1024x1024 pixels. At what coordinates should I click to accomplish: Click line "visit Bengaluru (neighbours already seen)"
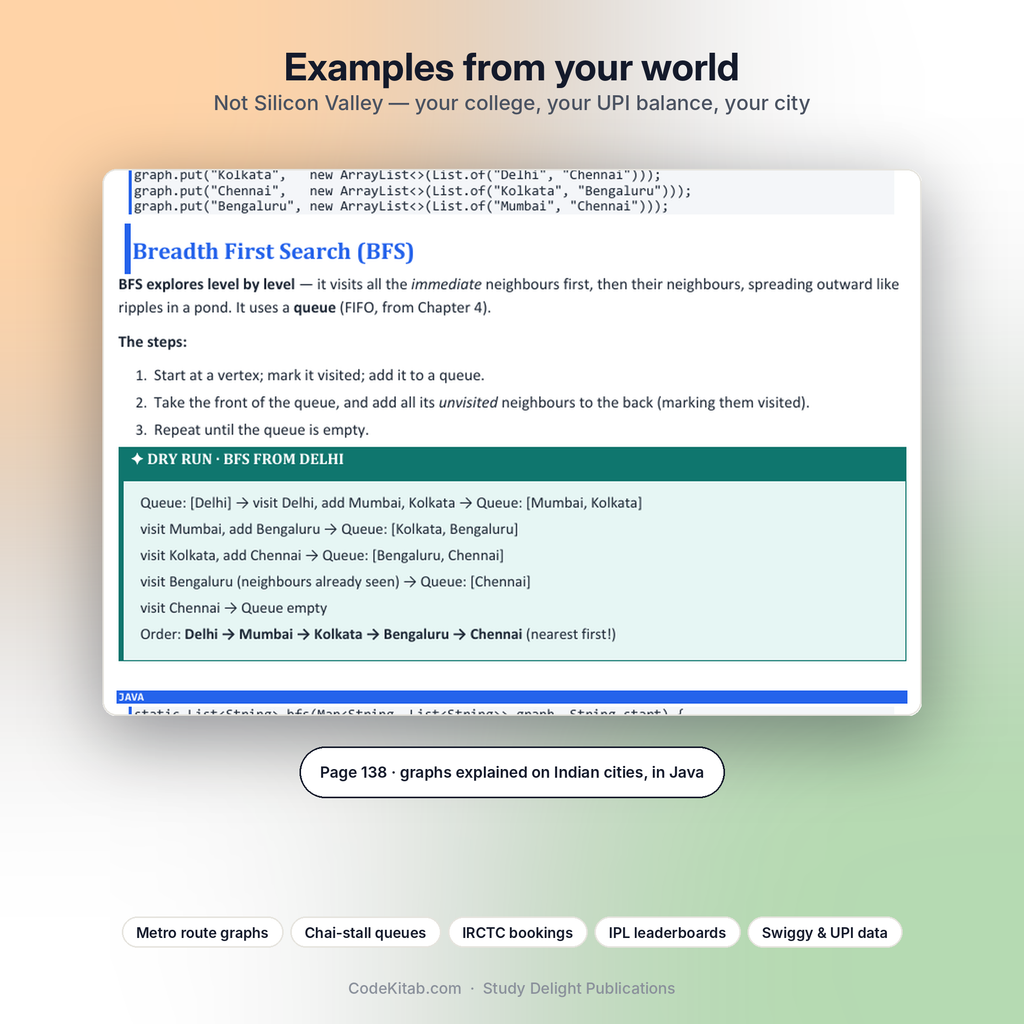tap(335, 581)
